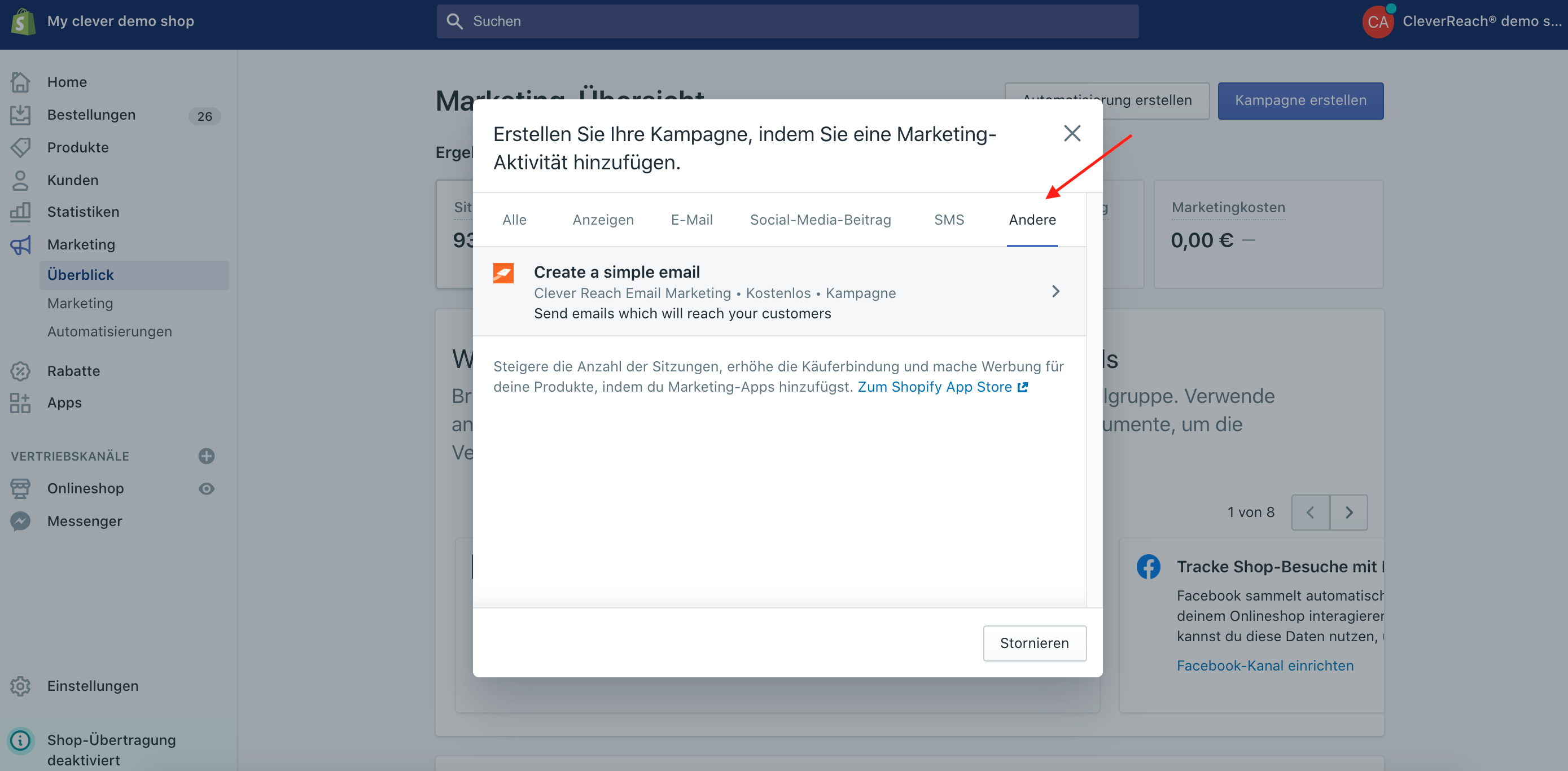Add a sales channel with plus icon
This screenshot has width=1568, height=771.
pyautogui.click(x=207, y=456)
